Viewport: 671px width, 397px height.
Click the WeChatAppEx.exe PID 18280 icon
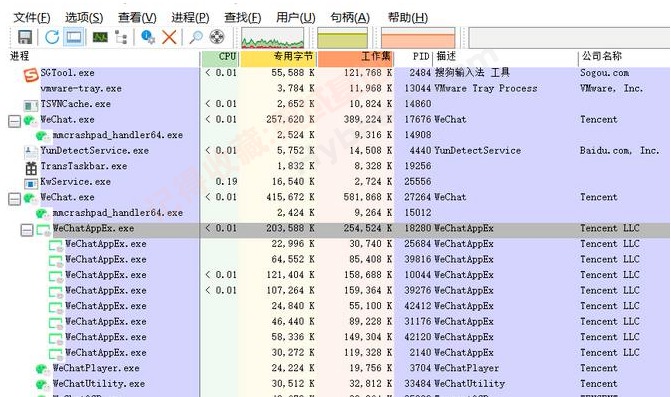pos(43,230)
